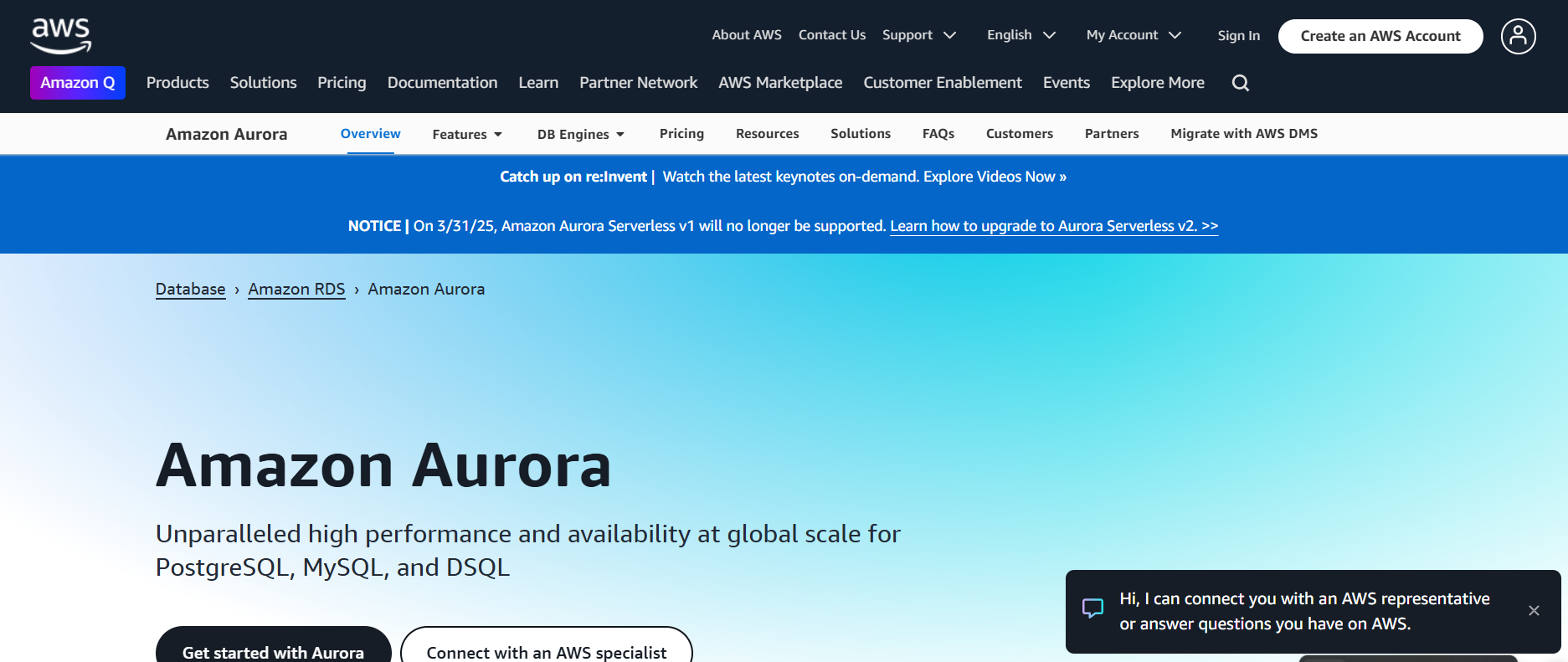Click the chat bubble icon
Screen dimensions: 1568x662
point(1092,608)
